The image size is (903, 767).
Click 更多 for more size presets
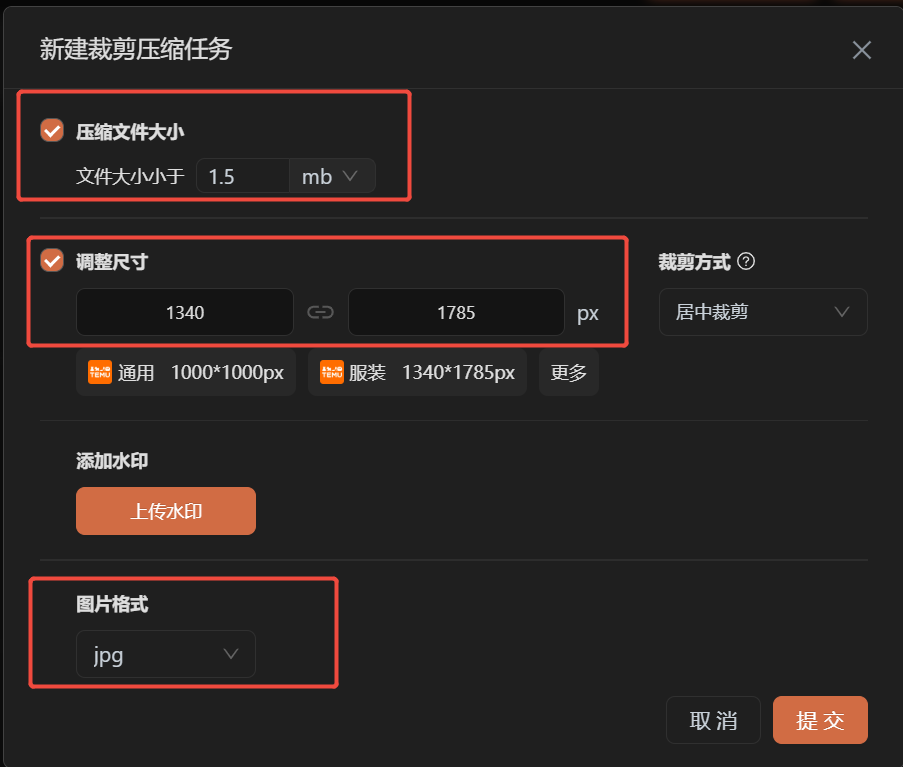tap(568, 373)
